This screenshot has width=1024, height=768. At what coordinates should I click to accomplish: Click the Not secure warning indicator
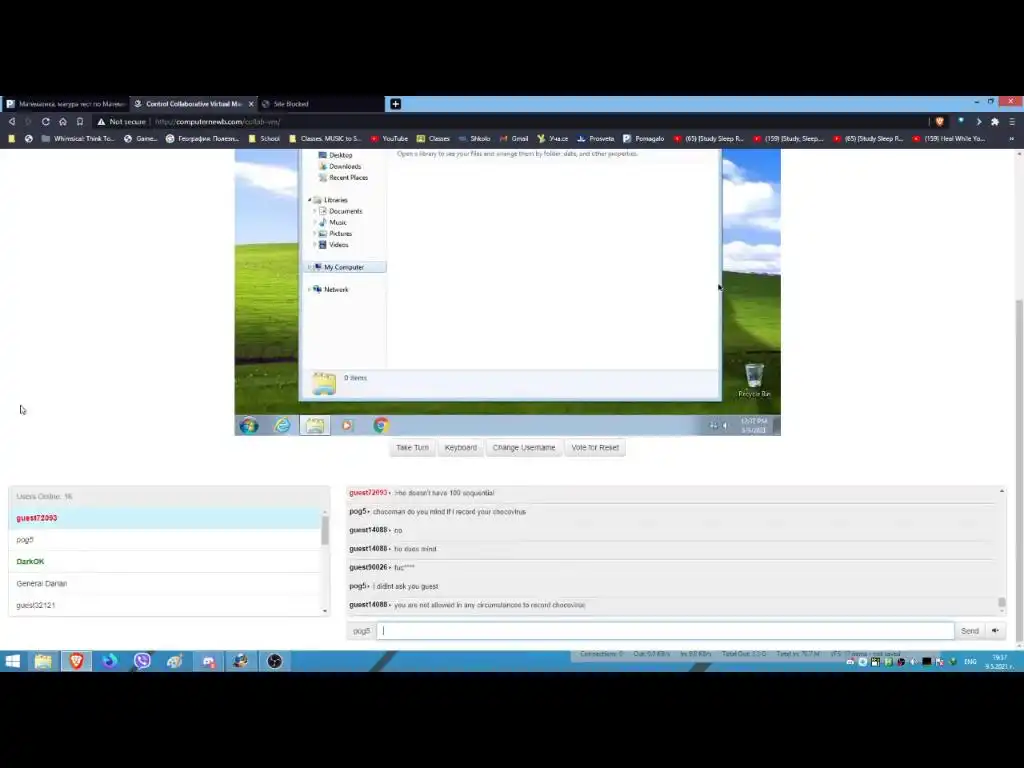click(121, 121)
